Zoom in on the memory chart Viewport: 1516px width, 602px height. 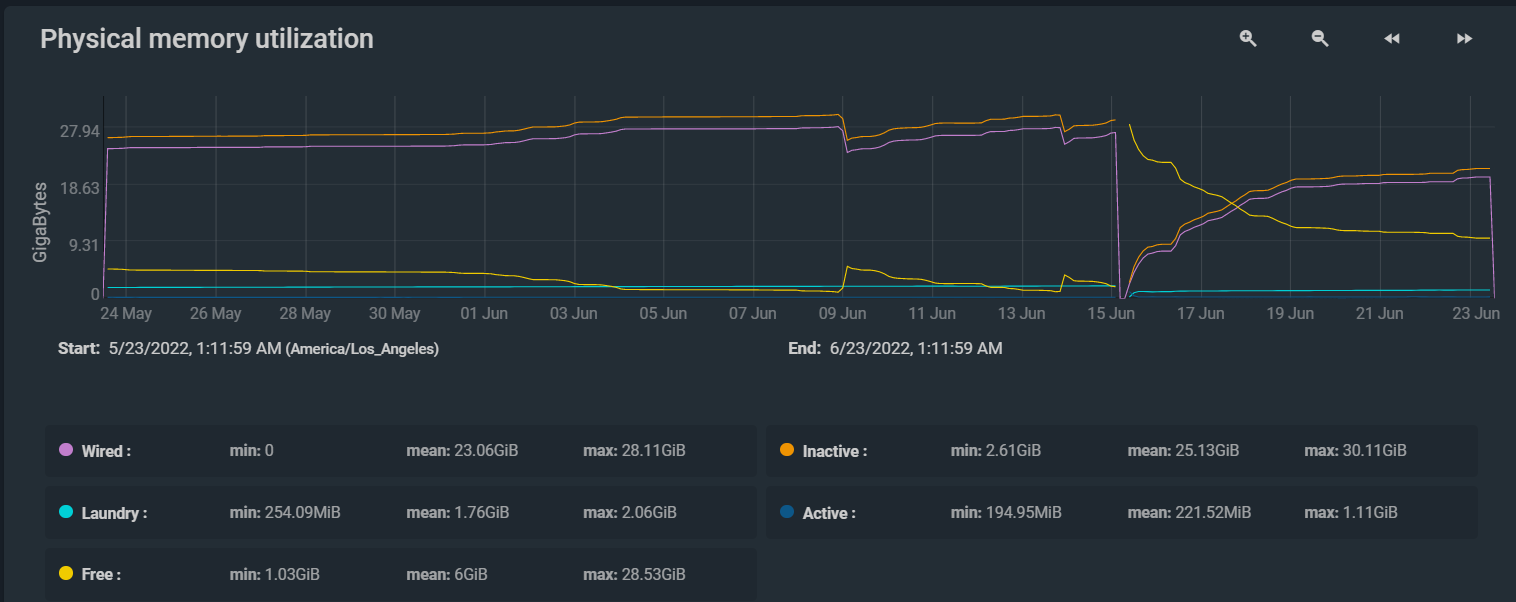click(1248, 38)
